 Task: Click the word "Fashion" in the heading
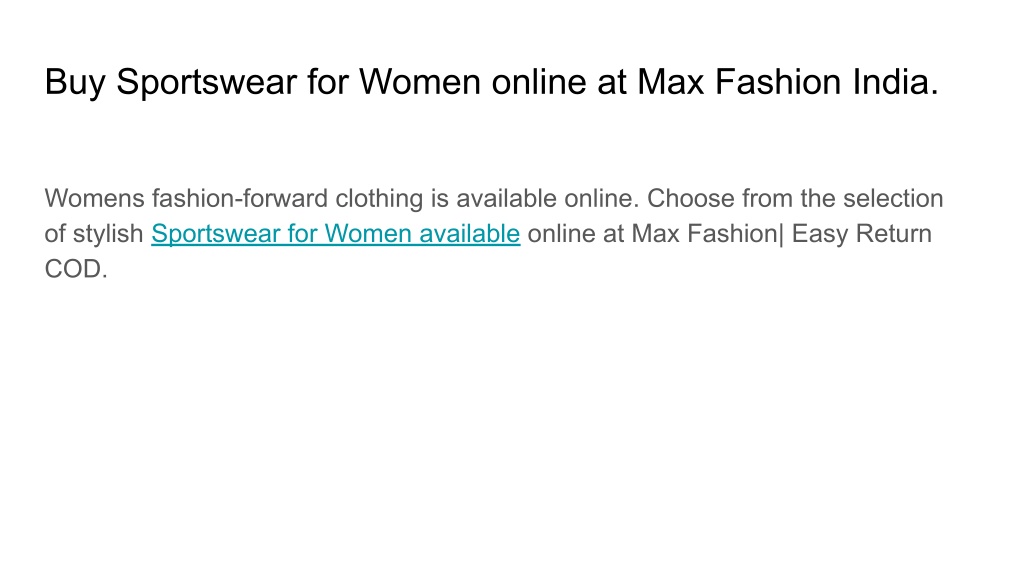(x=778, y=82)
